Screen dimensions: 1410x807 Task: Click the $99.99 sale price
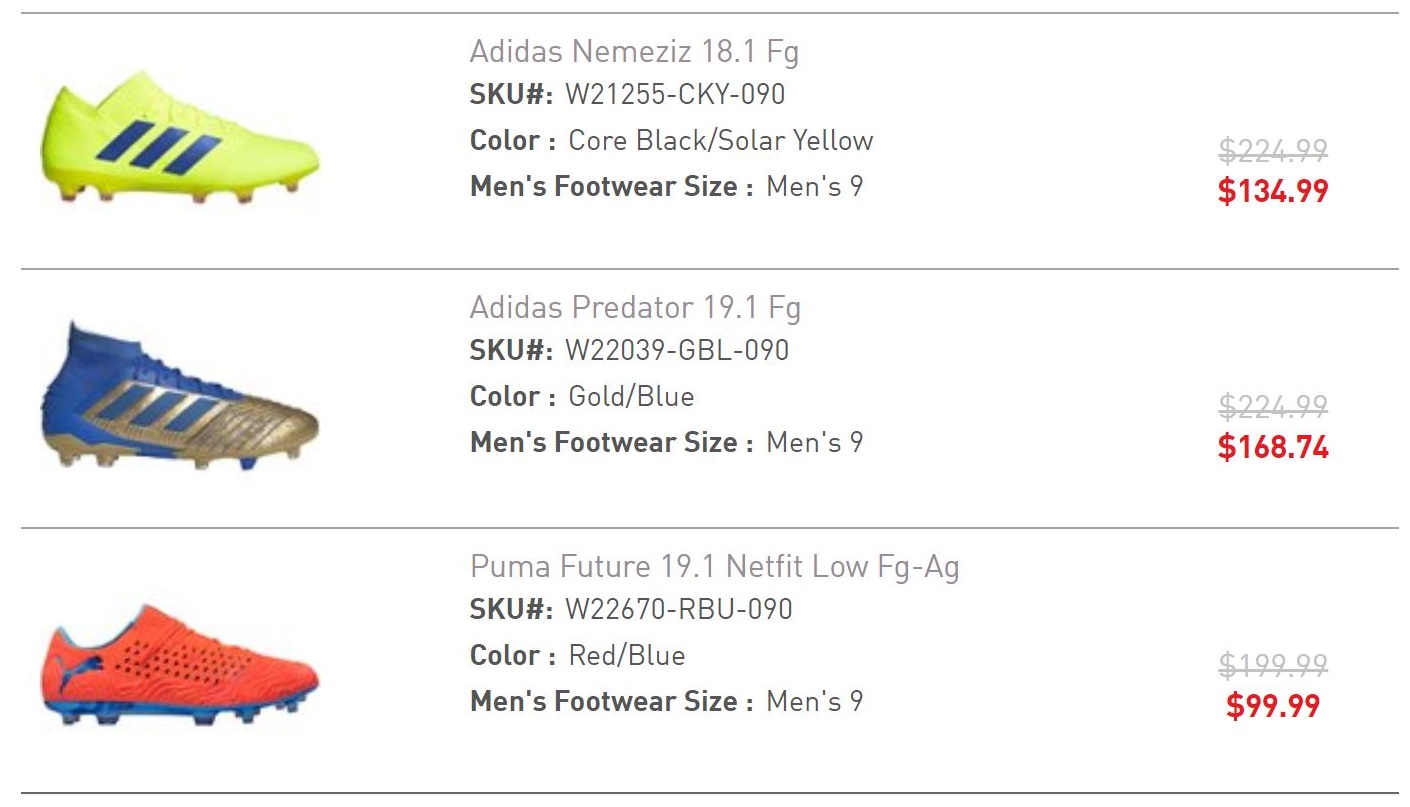(1272, 706)
